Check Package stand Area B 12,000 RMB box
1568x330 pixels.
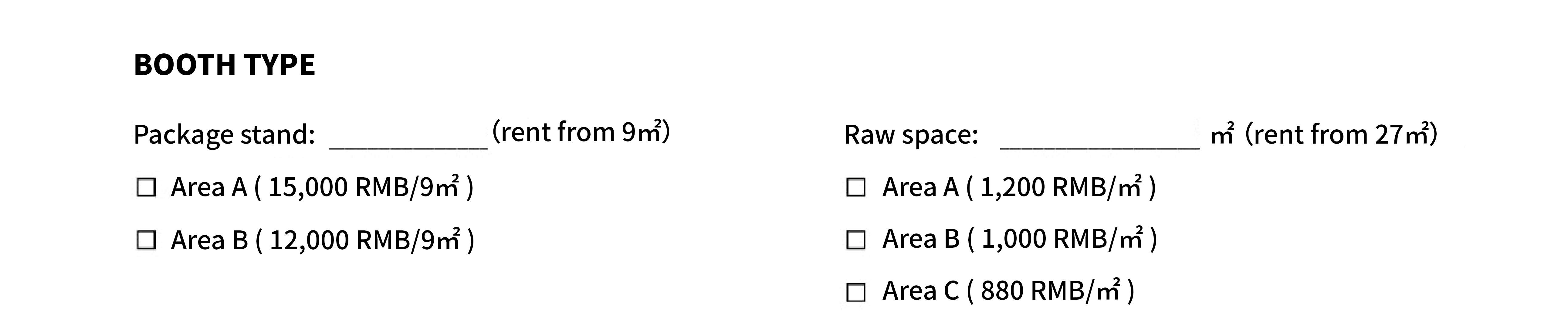click(146, 240)
